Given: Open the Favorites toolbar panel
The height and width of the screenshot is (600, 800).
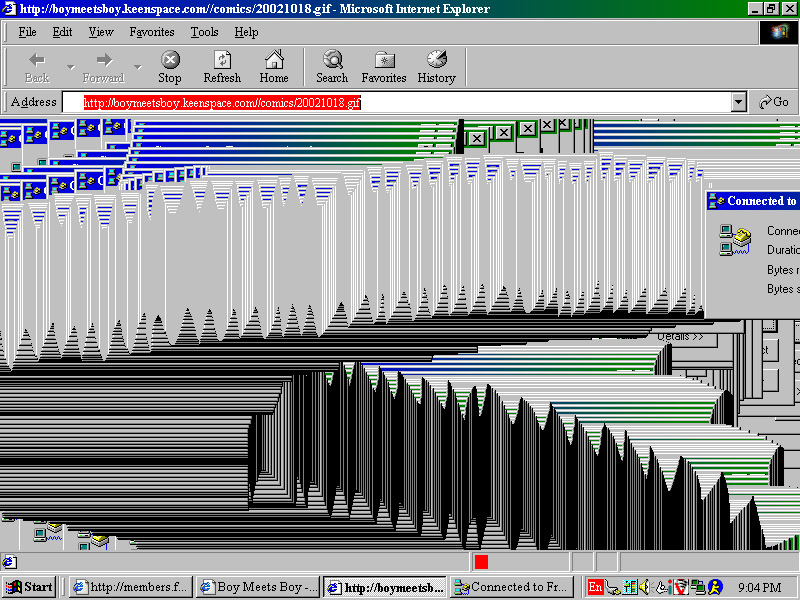Looking at the screenshot, I should [x=384, y=67].
